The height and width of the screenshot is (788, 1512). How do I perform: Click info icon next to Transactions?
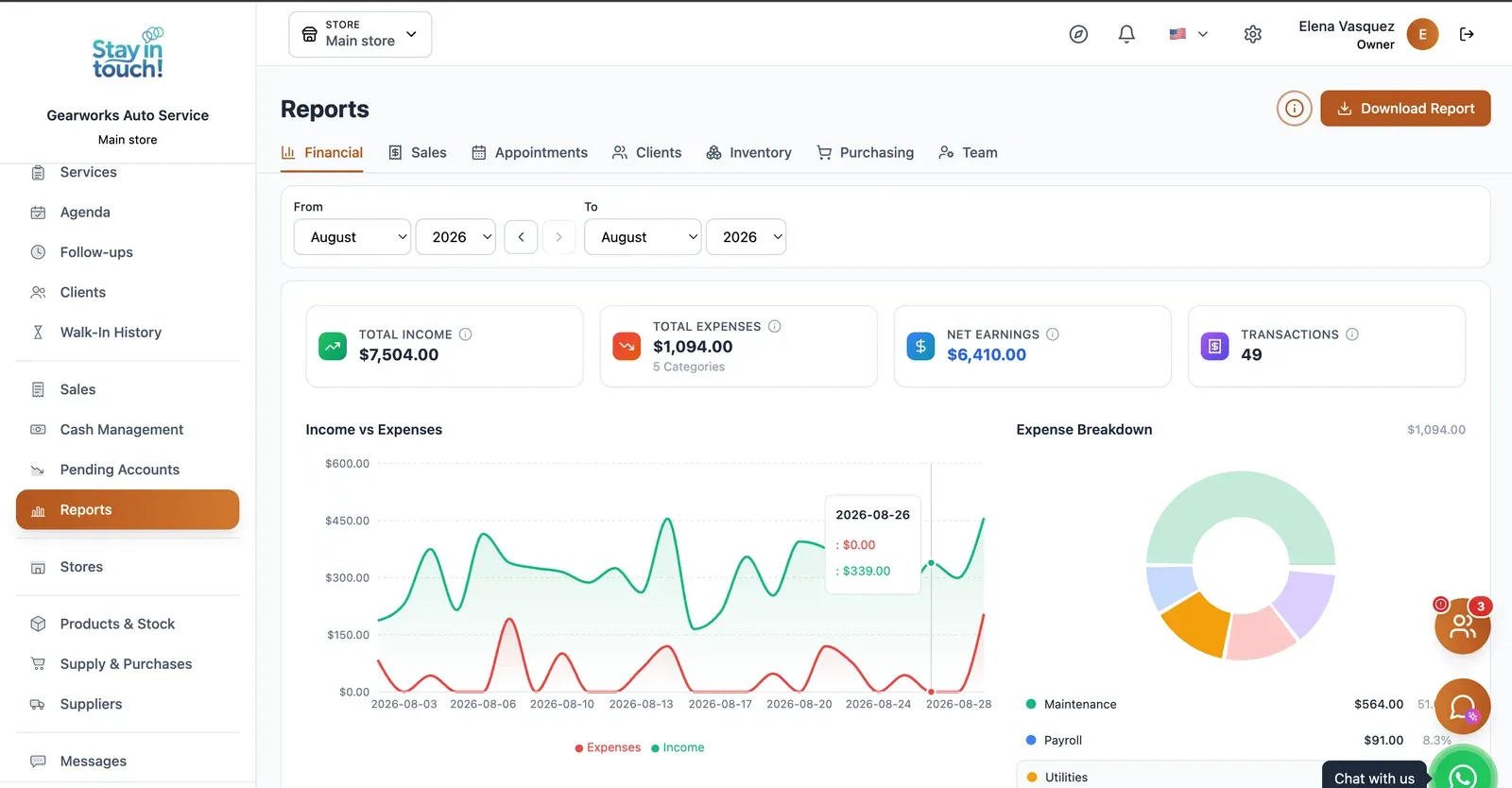1352,334
